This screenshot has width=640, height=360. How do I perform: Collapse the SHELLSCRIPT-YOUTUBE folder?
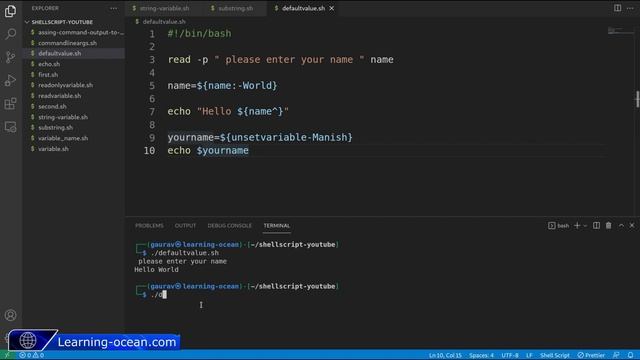[62, 22]
